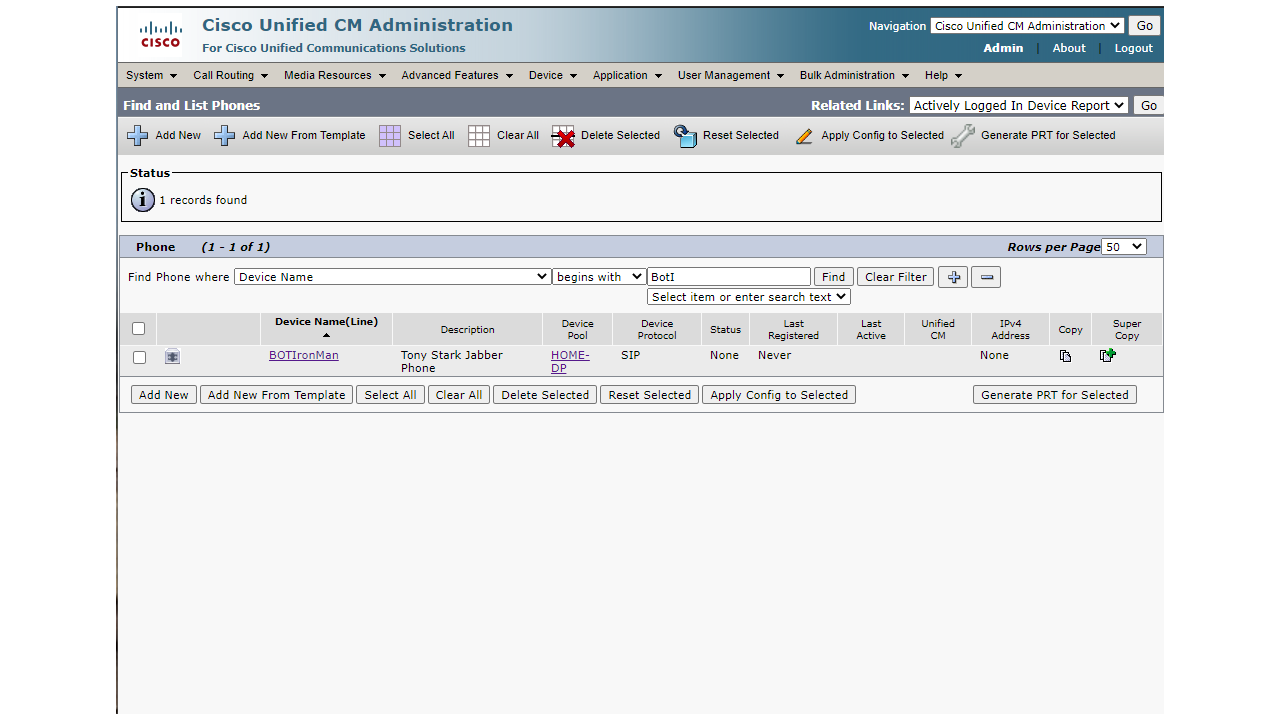Open the Device Name search field dropdown
The width and height of the screenshot is (1280, 720).
(393, 277)
